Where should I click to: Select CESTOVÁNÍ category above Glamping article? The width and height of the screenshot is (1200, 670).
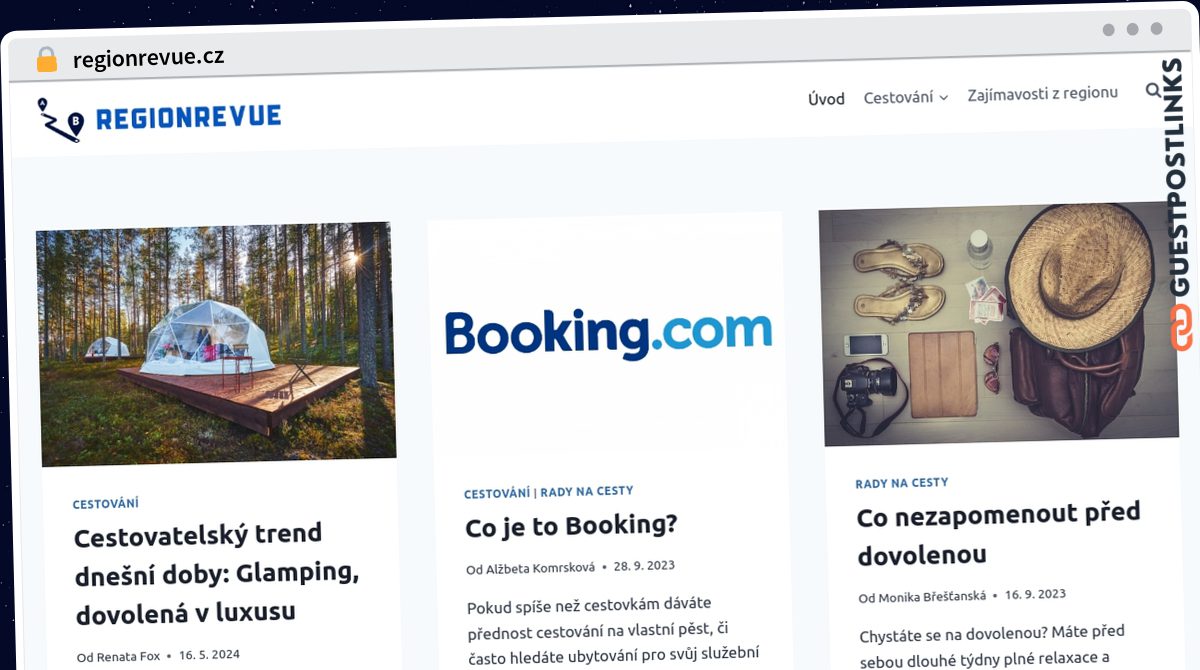(x=105, y=504)
